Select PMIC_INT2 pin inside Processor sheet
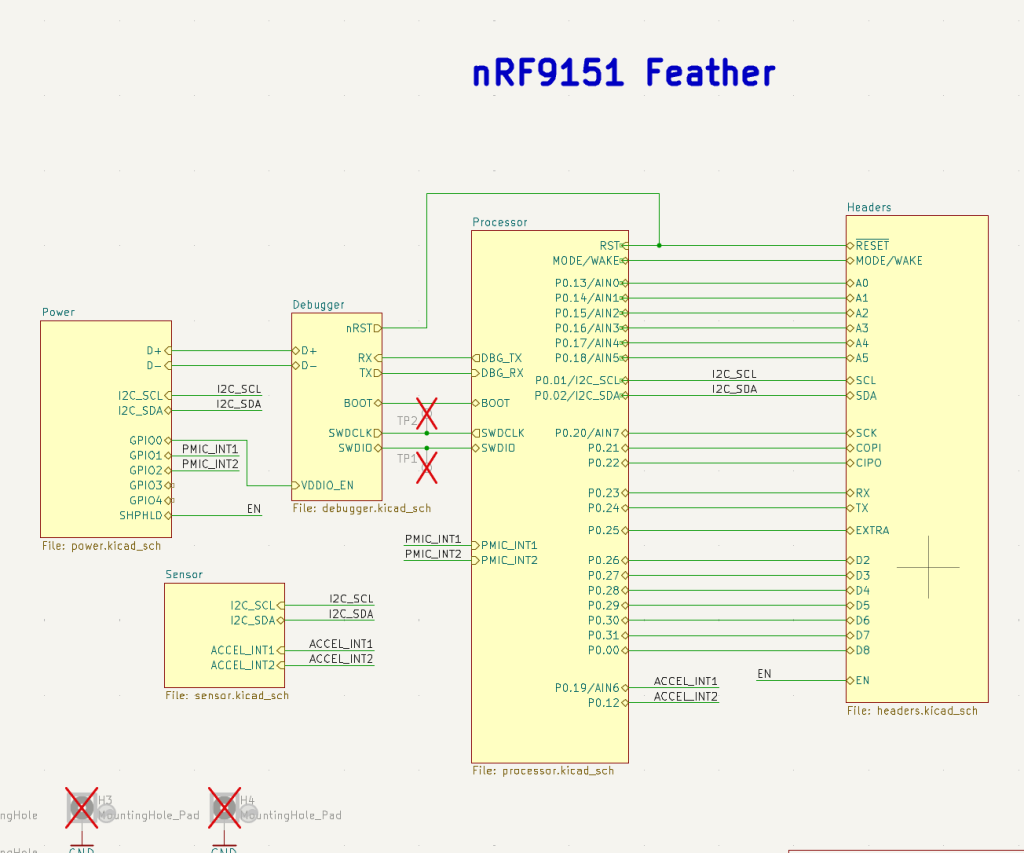Viewport: 1024px width, 853px height. click(x=505, y=560)
